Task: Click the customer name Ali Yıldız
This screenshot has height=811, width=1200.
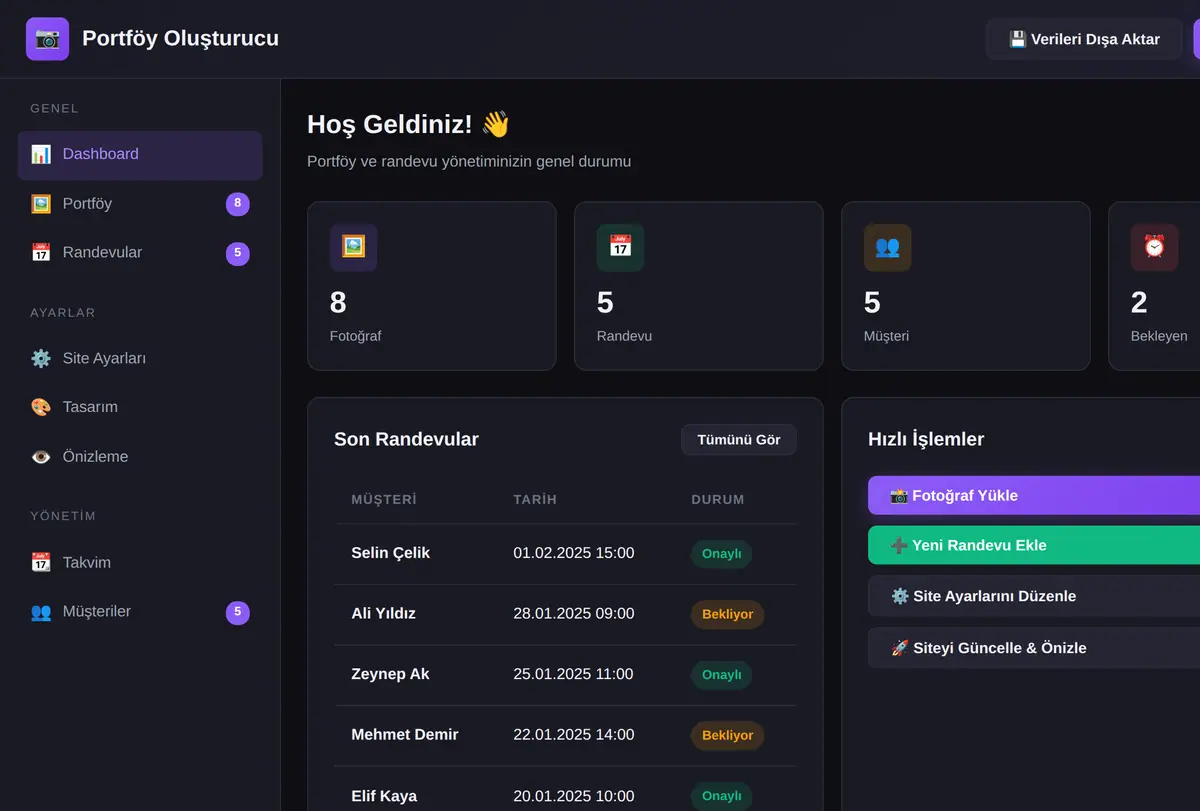Action: (x=384, y=613)
